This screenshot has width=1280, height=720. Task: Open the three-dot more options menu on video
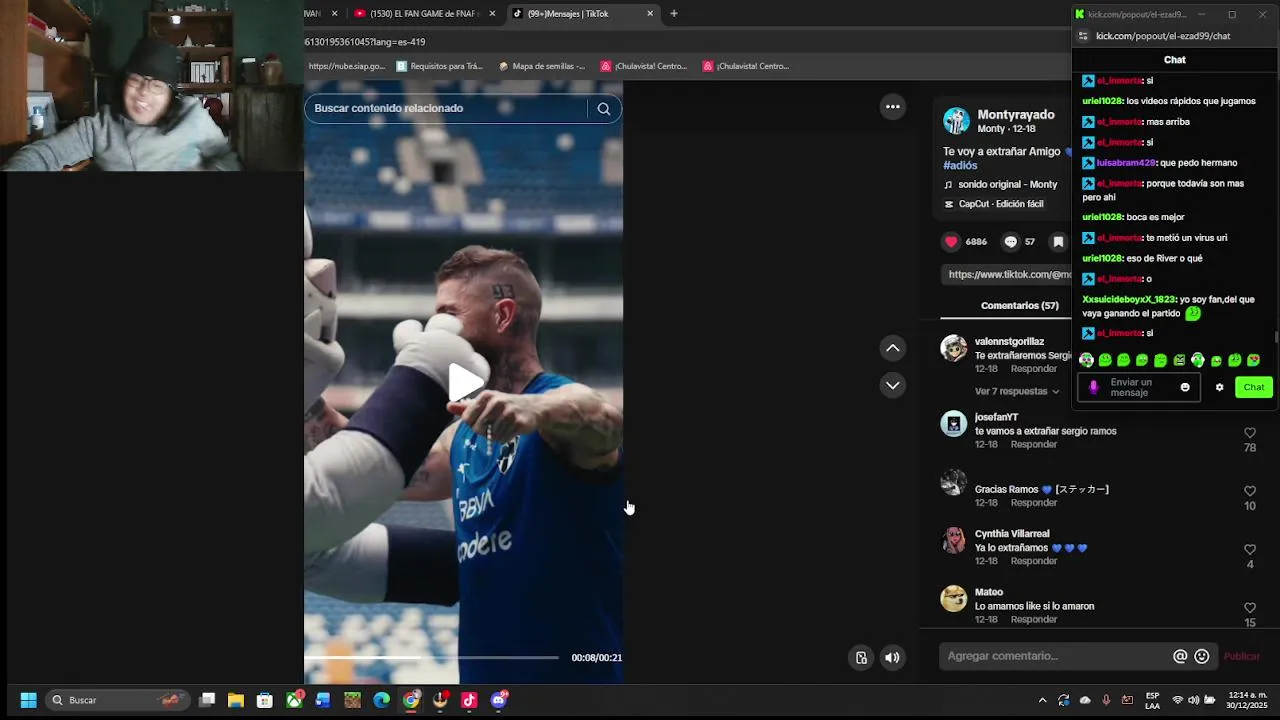coord(893,107)
